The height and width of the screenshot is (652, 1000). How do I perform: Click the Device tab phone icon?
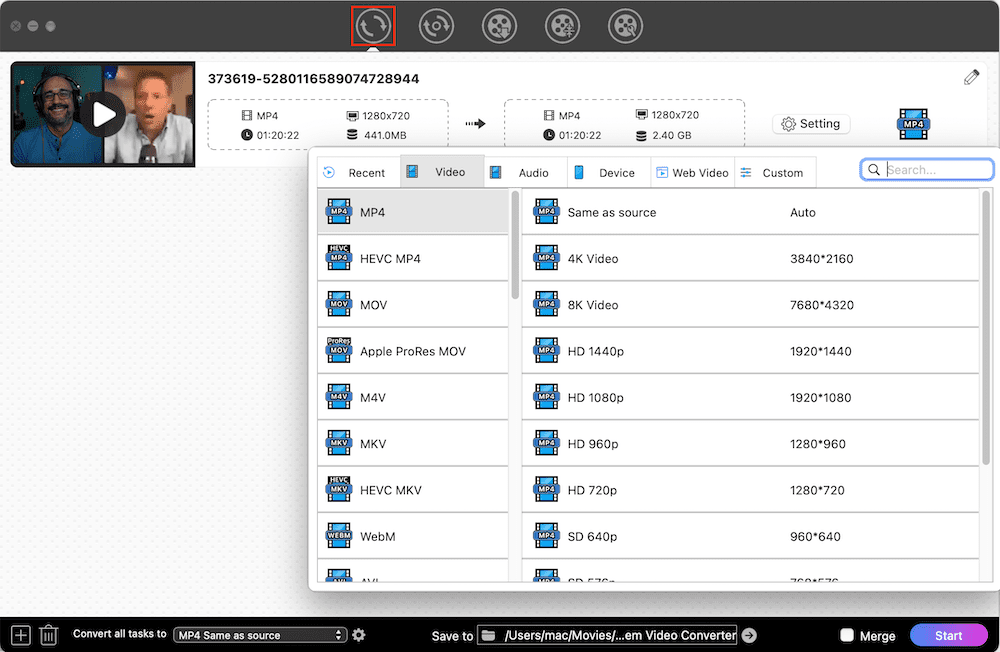(578, 172)
